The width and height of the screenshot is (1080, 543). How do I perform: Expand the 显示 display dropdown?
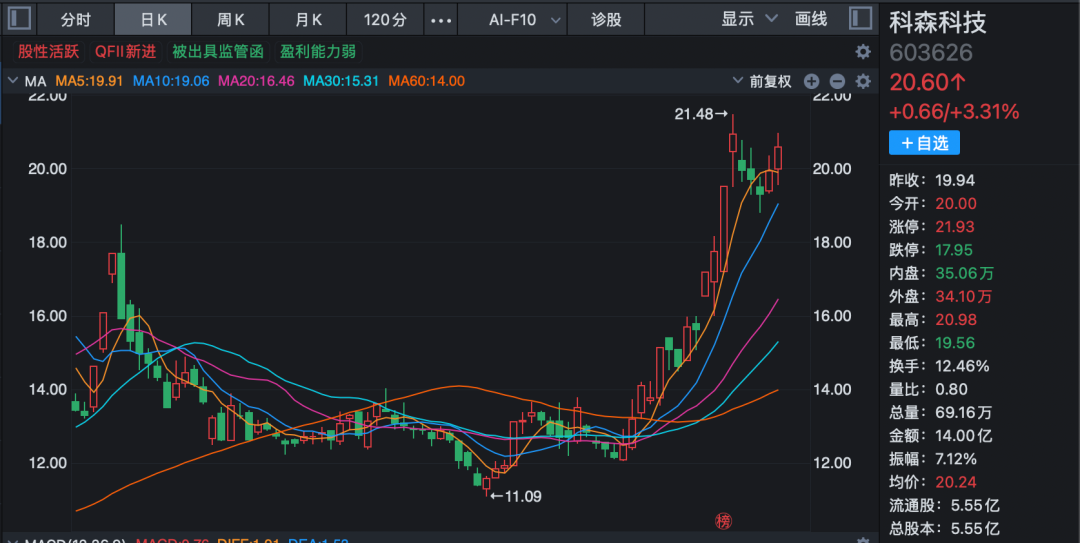click(x=749, y=19)
